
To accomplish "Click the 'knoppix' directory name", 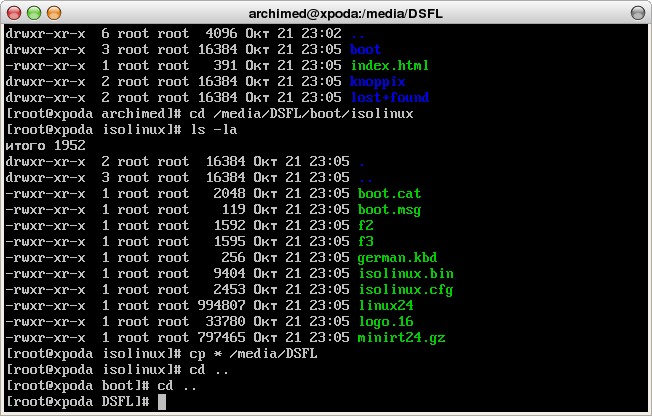I will pyautogui.click(x=378, y=82).
